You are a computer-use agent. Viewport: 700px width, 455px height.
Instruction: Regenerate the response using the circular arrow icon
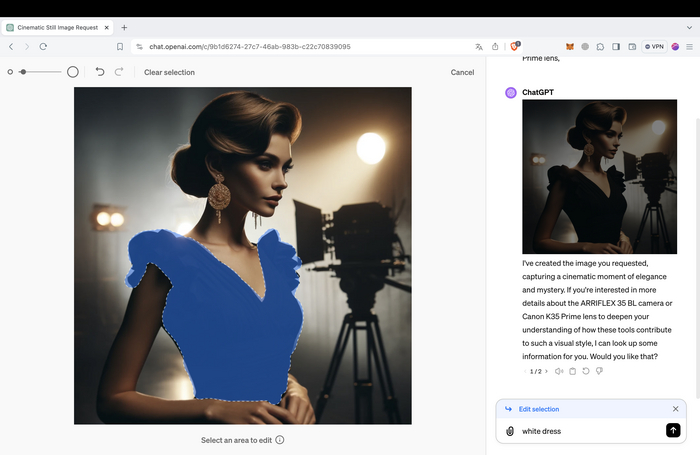coord(585,371)
